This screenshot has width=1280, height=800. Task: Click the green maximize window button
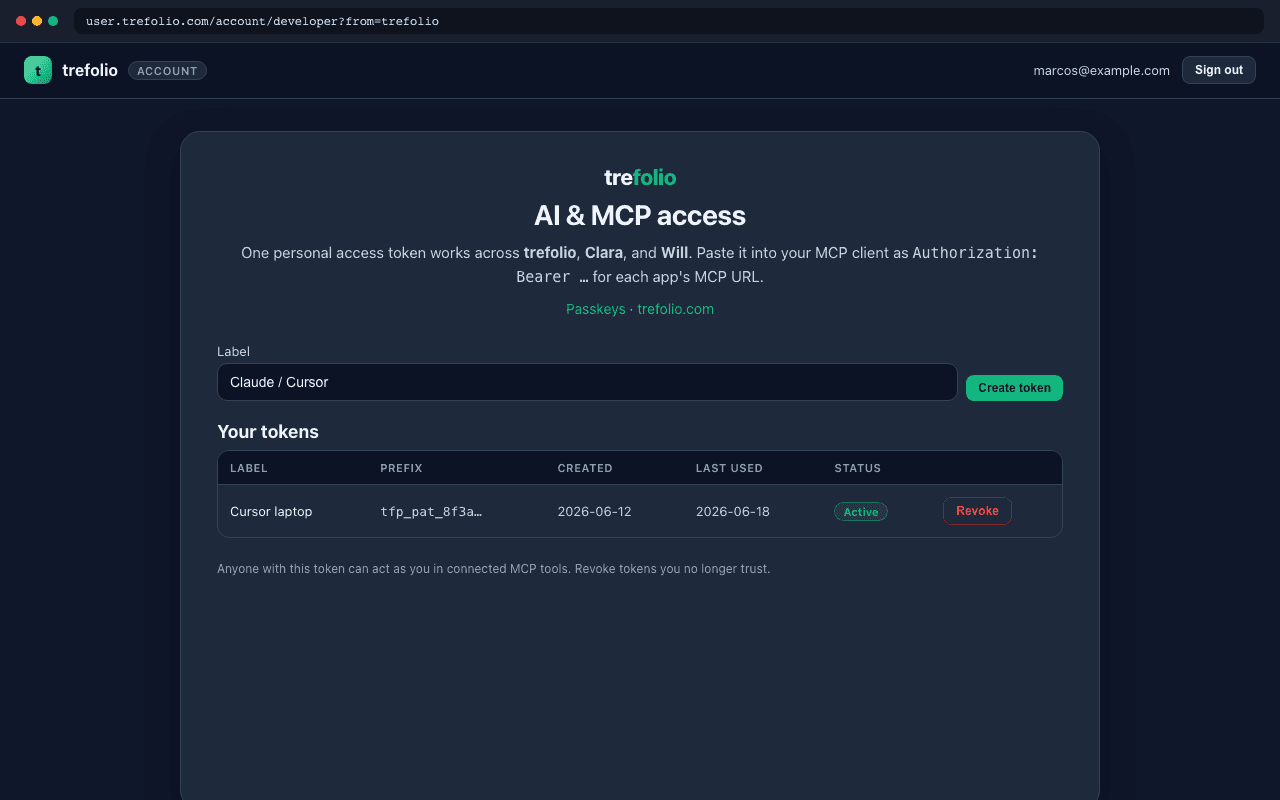click(x=53, y=21)
